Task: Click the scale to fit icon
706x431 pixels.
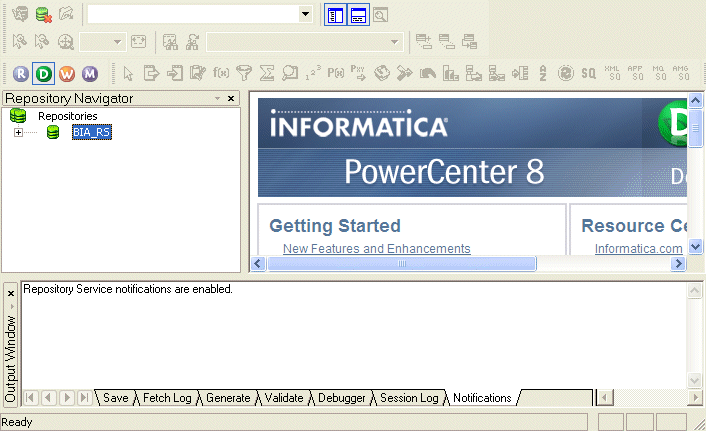Action: click(138, 42)
